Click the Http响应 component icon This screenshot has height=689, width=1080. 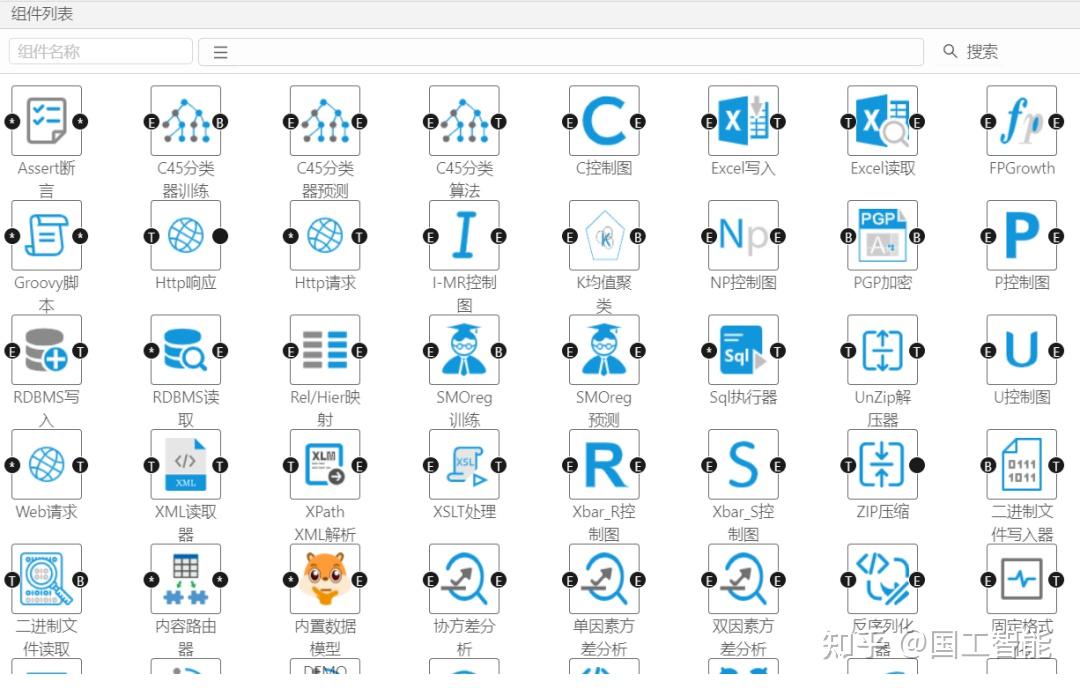(186, 236)
